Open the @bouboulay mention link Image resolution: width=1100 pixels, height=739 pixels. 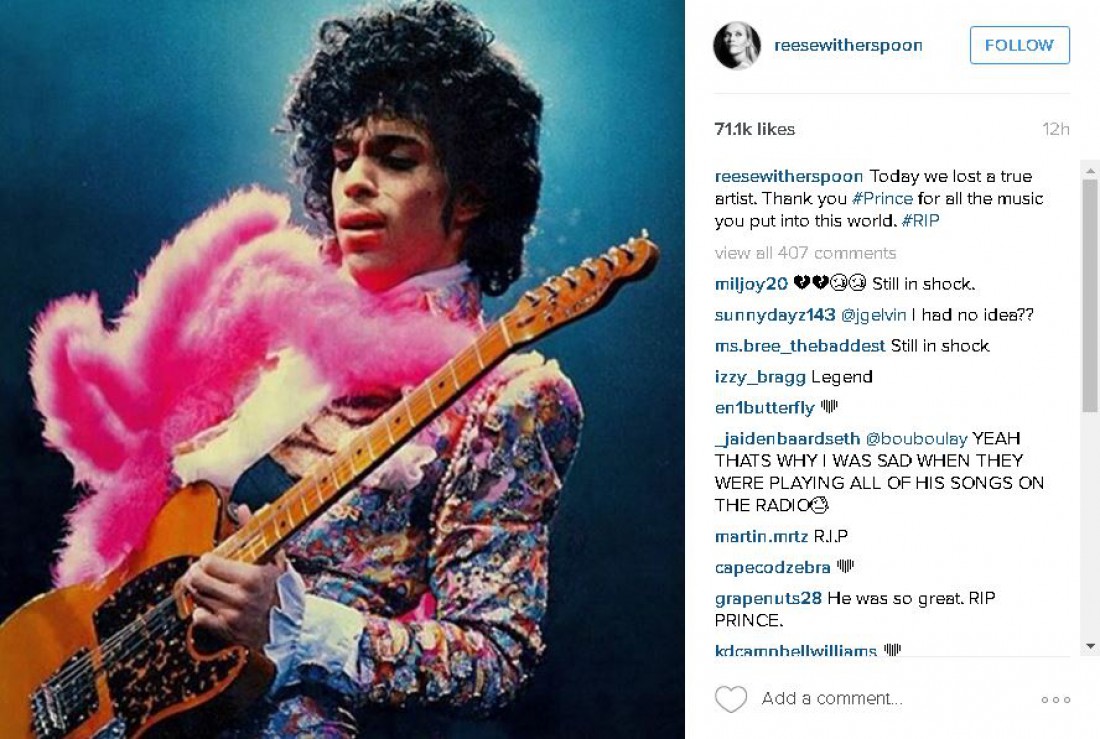click(x=916, y=439)
